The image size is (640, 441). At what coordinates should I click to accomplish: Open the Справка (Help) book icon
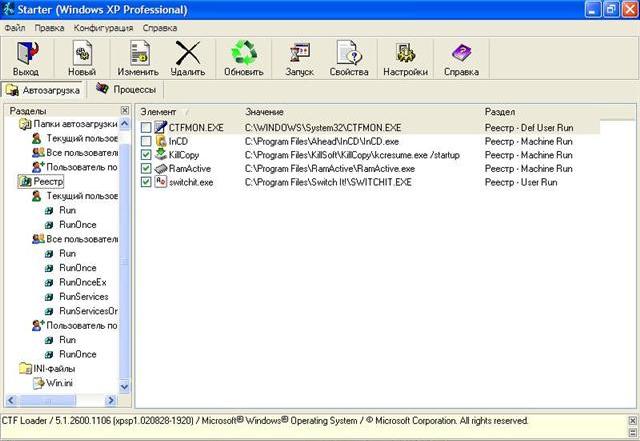pyautogui.click(x=461, y=58)
